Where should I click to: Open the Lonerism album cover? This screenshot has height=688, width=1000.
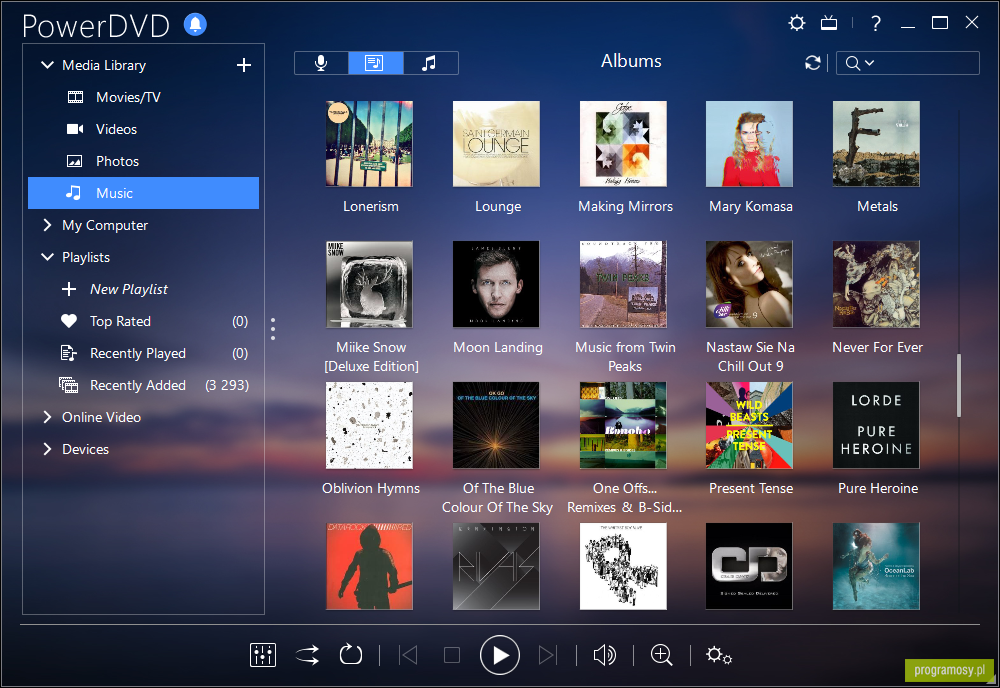(x=369, y=143)
